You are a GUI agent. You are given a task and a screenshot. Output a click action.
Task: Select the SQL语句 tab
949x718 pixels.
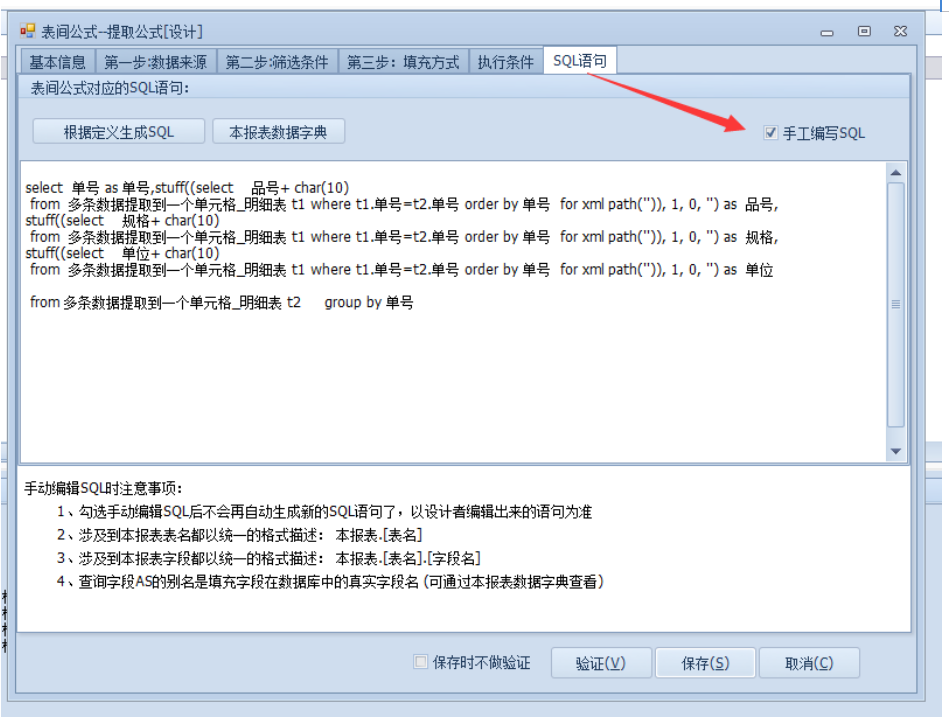(x=580, y=61)
